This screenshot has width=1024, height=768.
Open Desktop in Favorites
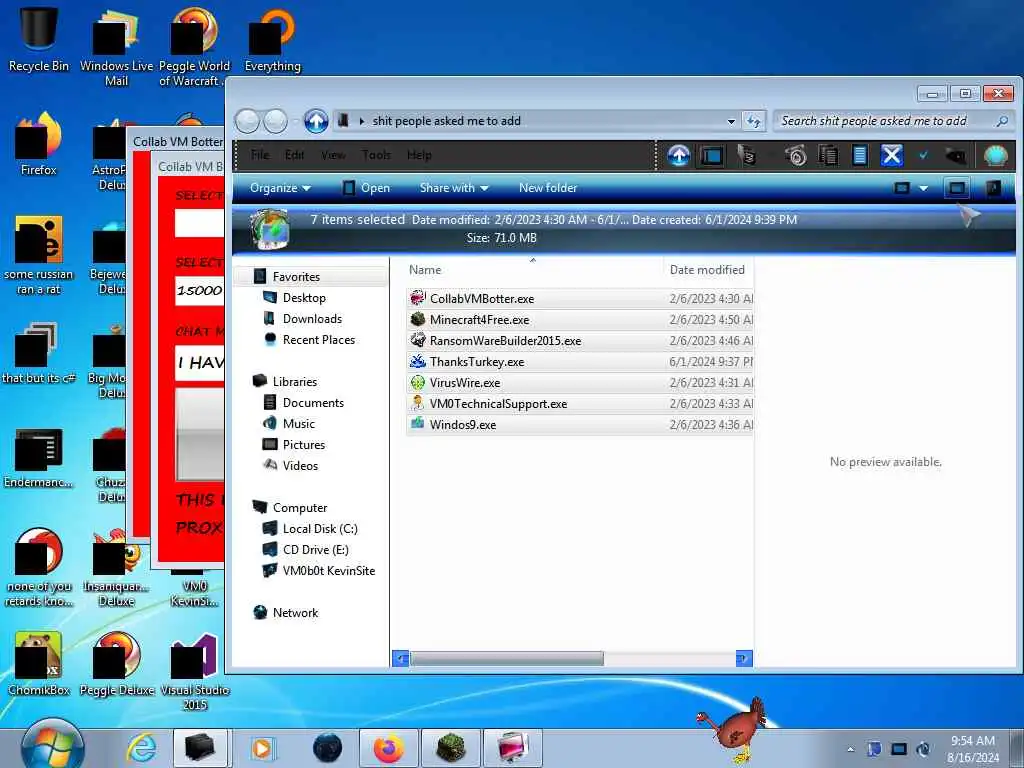pos(304,298)
